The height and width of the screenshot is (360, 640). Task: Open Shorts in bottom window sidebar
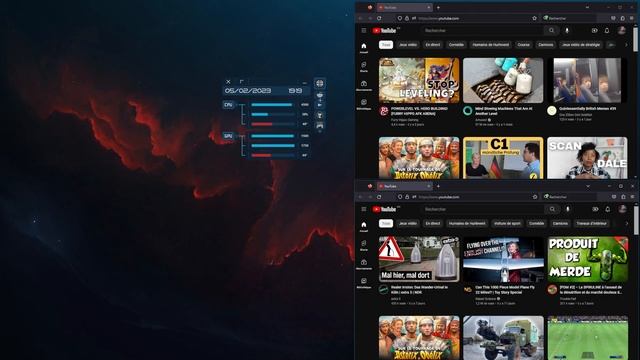click(x=364, y=245)
